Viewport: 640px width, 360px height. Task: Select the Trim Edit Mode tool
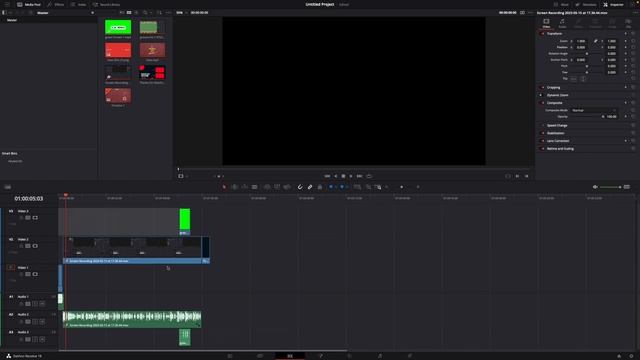pyautogui.click(x=234, y=187)
